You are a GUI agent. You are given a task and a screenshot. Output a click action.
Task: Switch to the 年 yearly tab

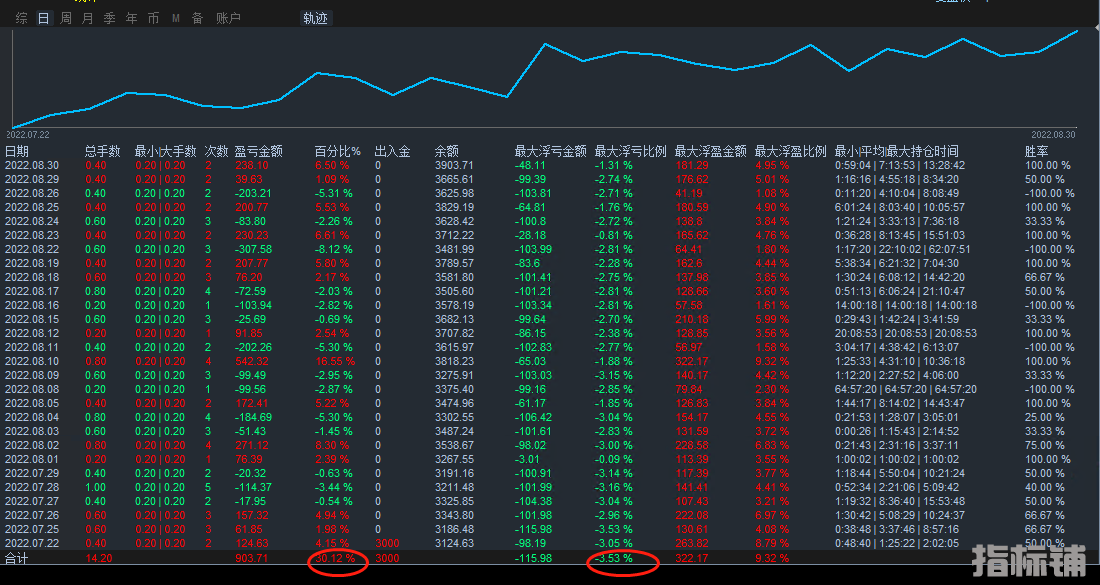(x=131, y=18)
